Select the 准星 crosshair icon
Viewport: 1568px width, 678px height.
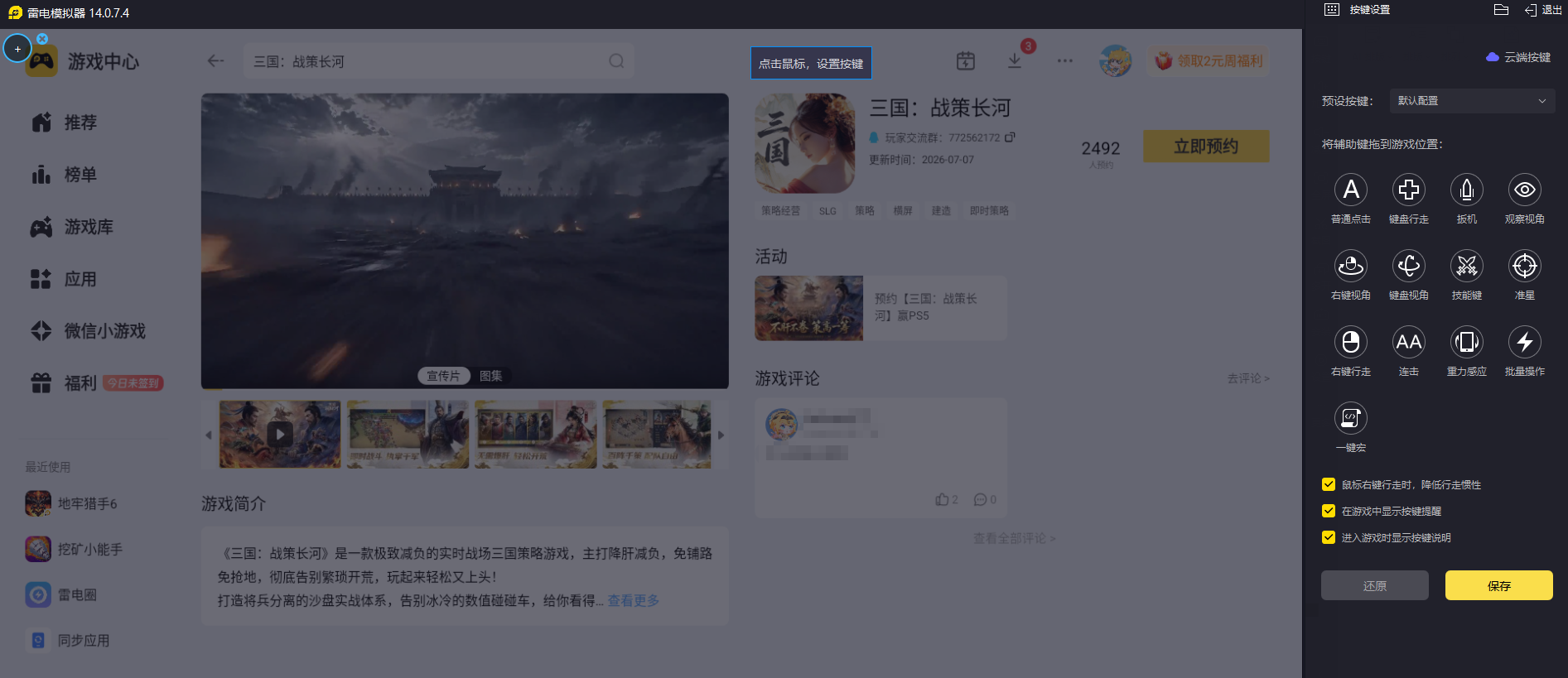[x=1525, y=266]
